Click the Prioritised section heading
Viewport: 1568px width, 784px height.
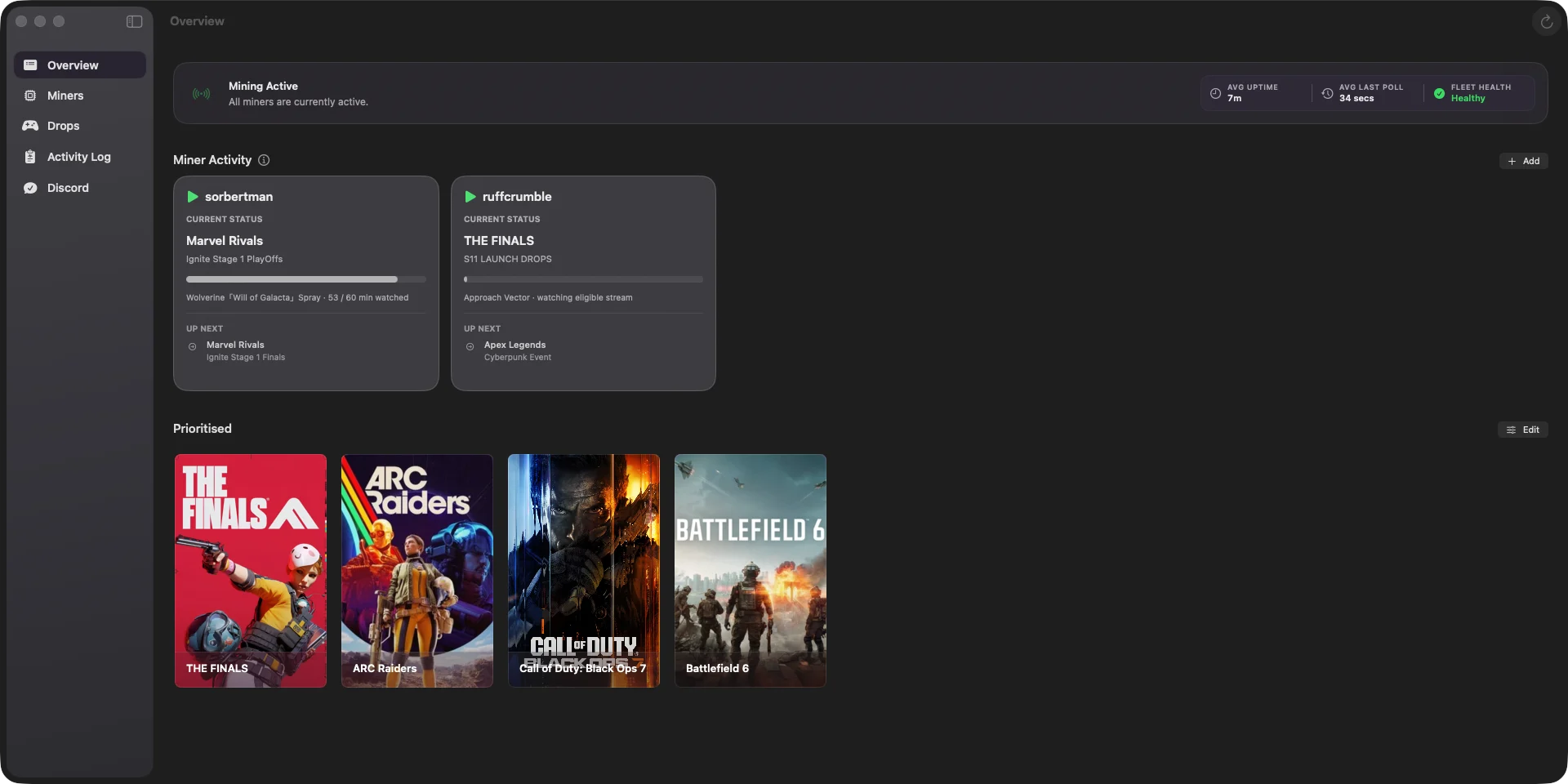tap(203, 429)
